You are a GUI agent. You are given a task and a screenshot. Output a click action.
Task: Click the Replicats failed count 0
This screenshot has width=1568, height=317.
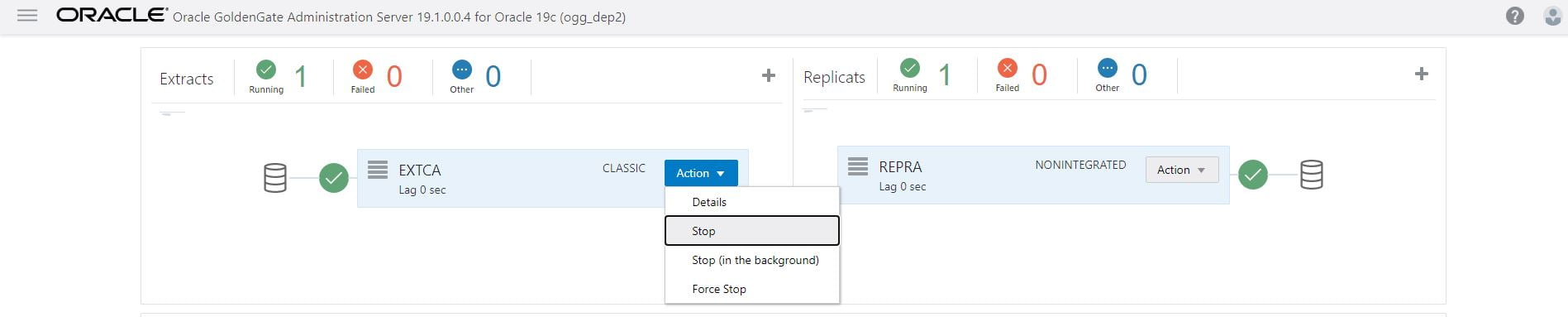pos(1040,74)
